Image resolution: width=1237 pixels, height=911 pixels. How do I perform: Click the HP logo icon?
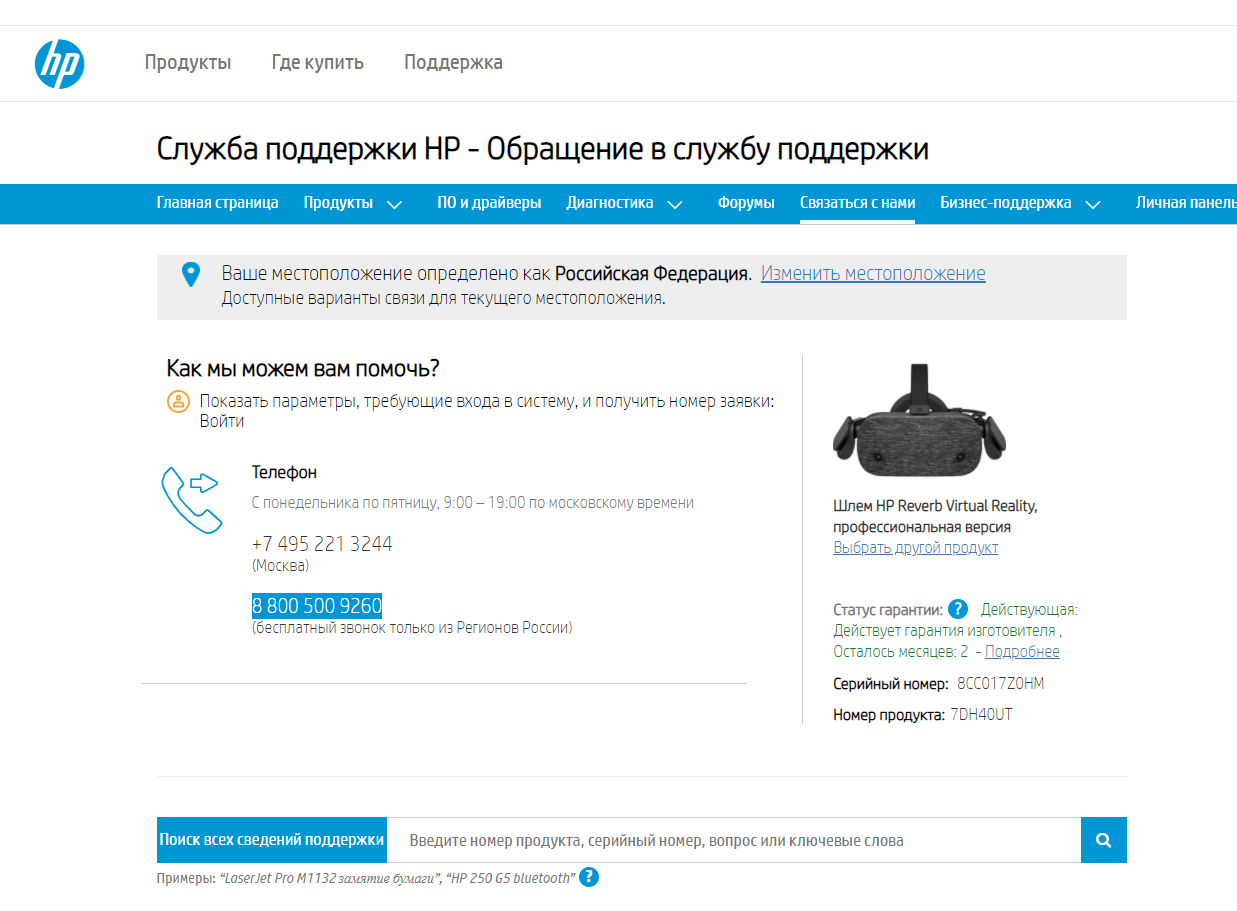(59, 64)
